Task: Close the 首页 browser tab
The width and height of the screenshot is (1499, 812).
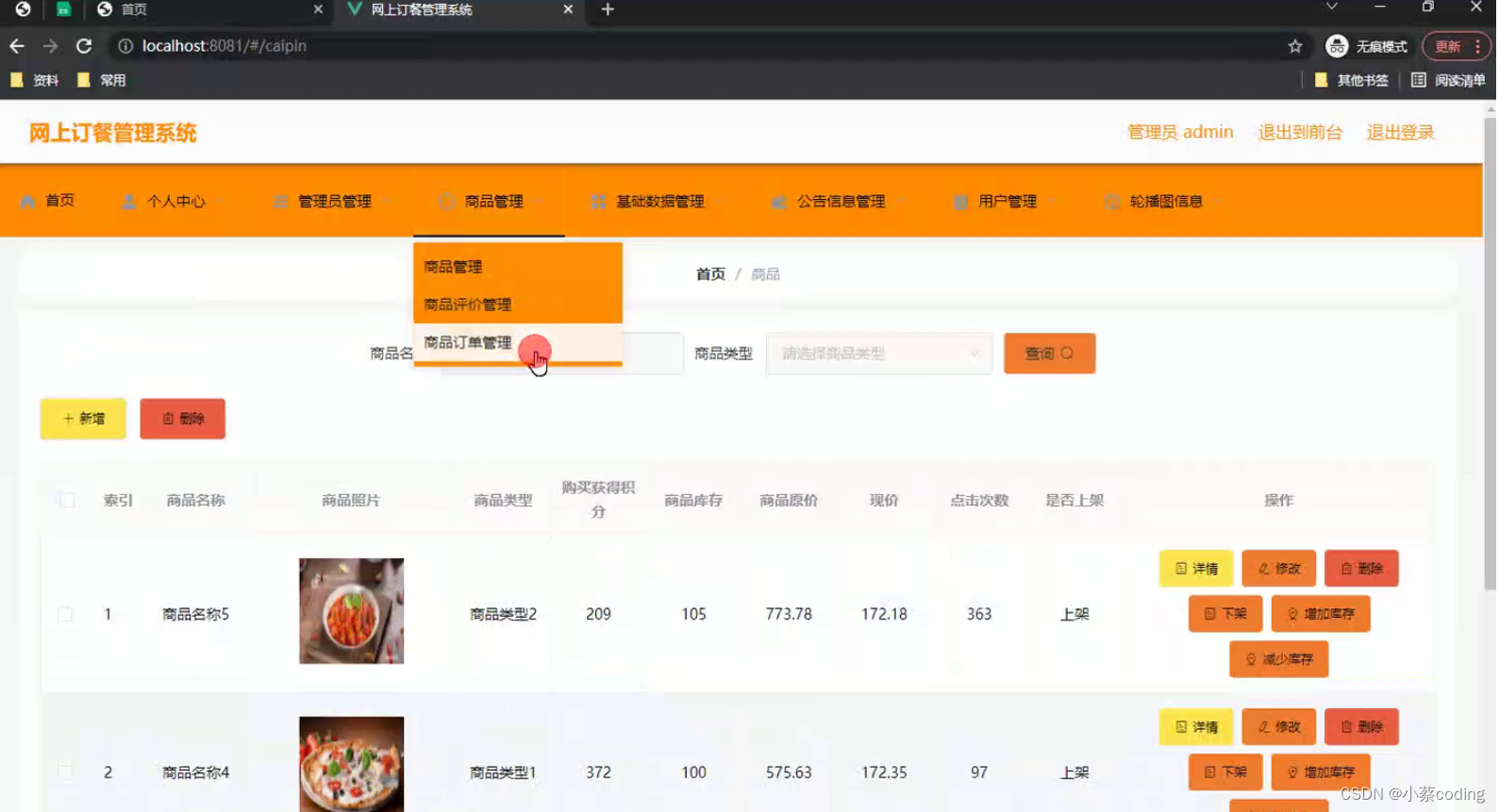Action: pyautogui.click(x=318, y=9)
